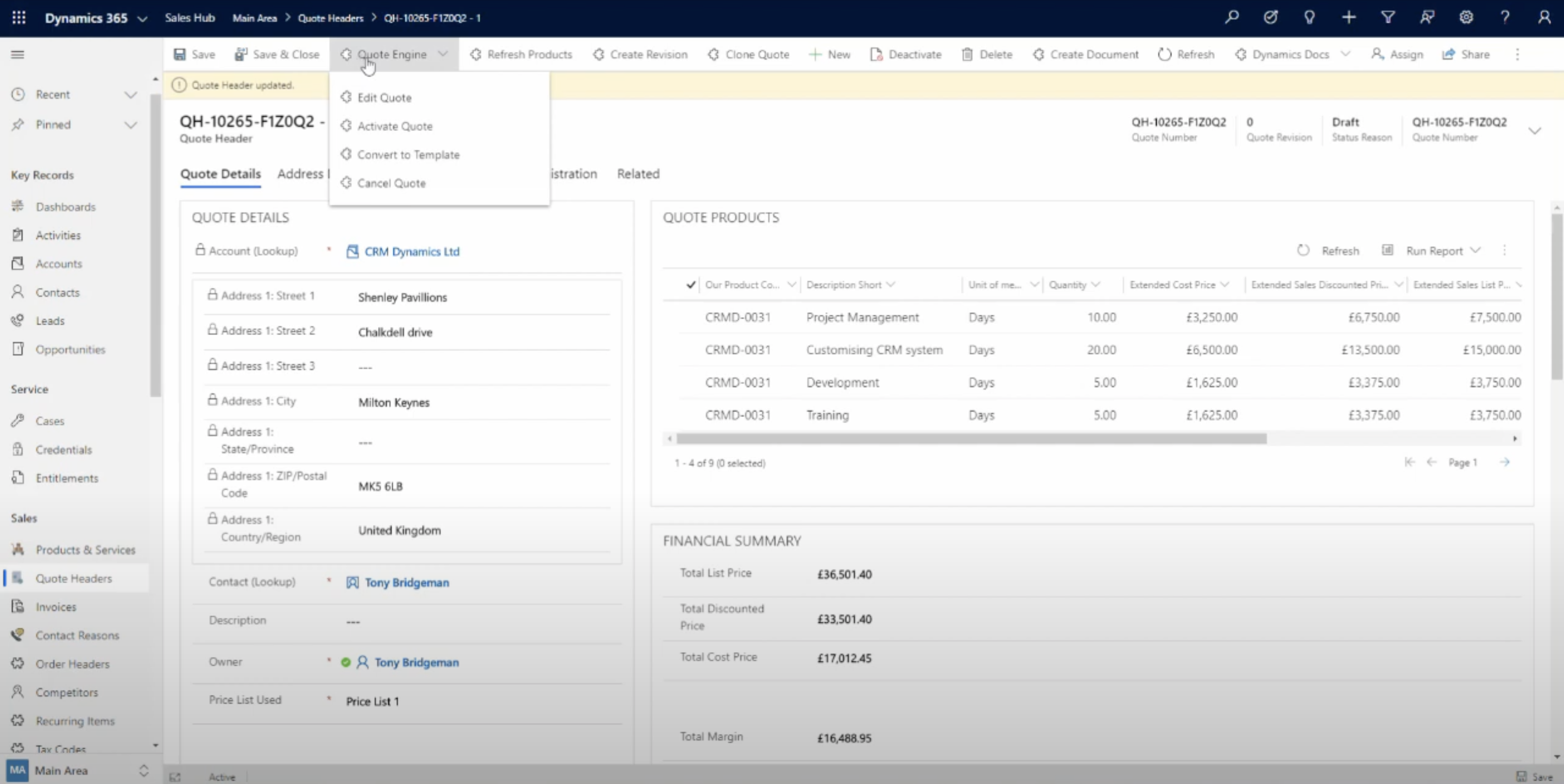The width and height of the screenshot is (1564, 784).
Task: Open the Quantity column dropdown
Action: coord(1096,284)
